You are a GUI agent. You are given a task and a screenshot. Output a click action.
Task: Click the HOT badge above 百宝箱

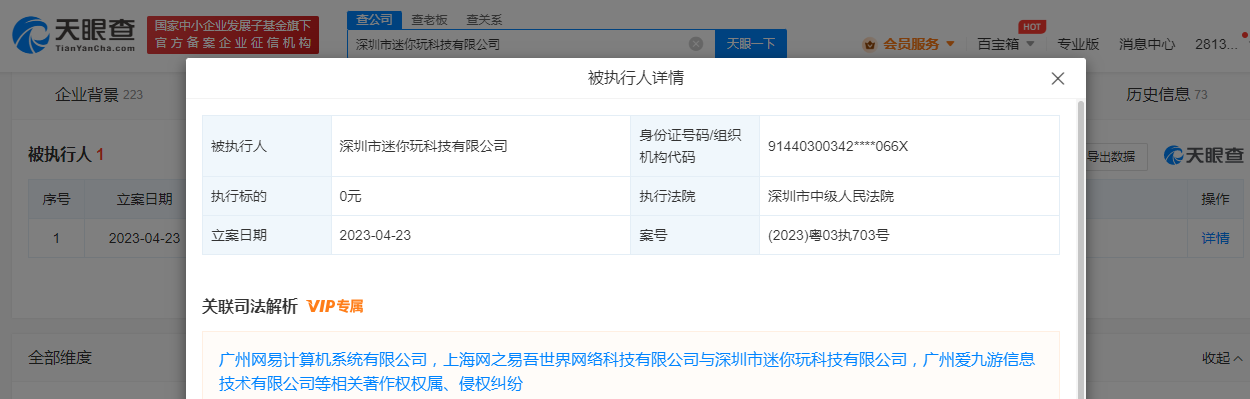[x=1032, y=26]
